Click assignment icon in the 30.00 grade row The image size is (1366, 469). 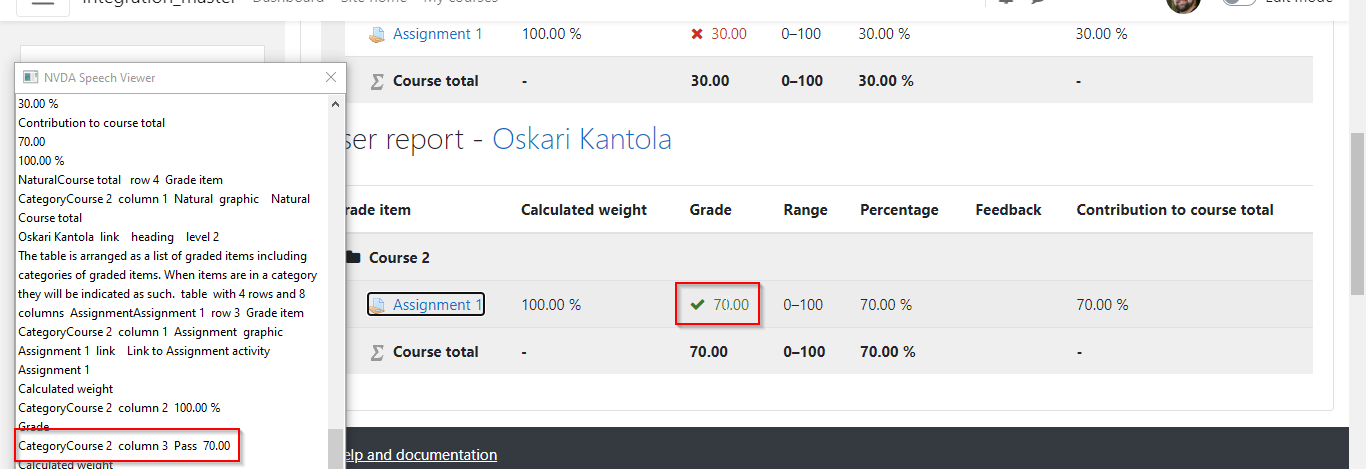377,34
